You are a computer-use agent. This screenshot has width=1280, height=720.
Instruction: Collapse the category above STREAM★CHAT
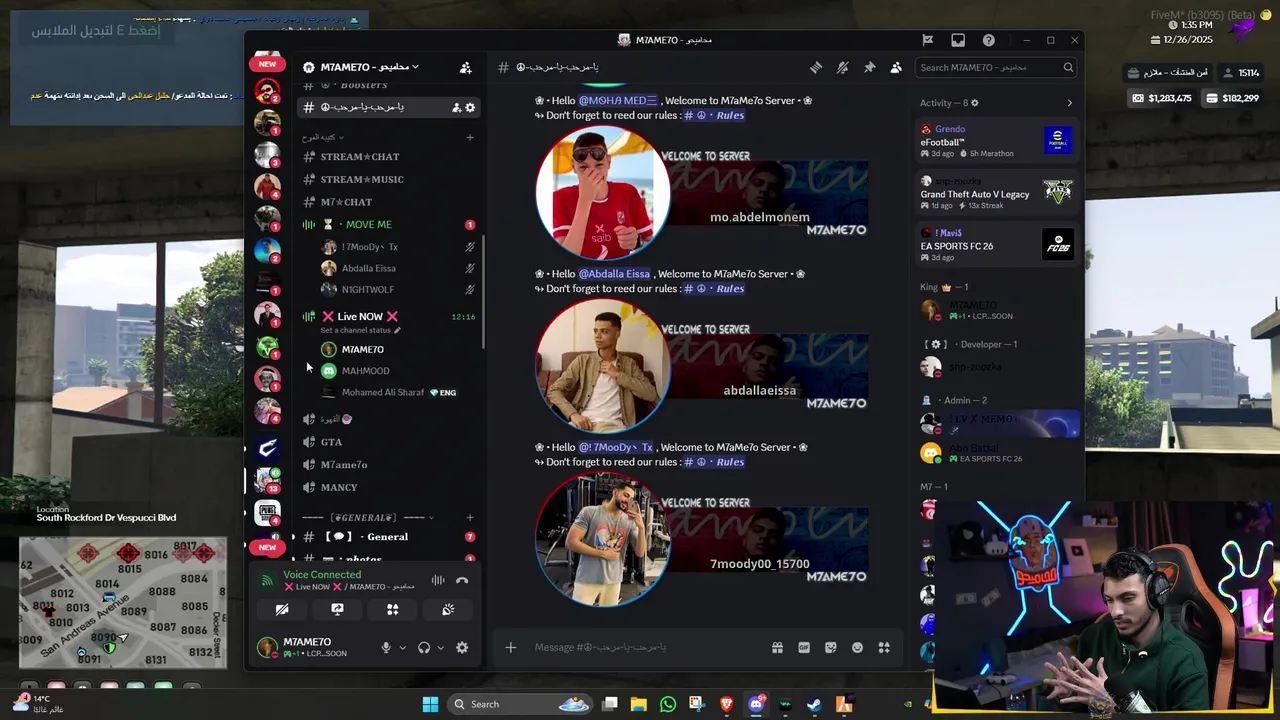click(324, 137)
